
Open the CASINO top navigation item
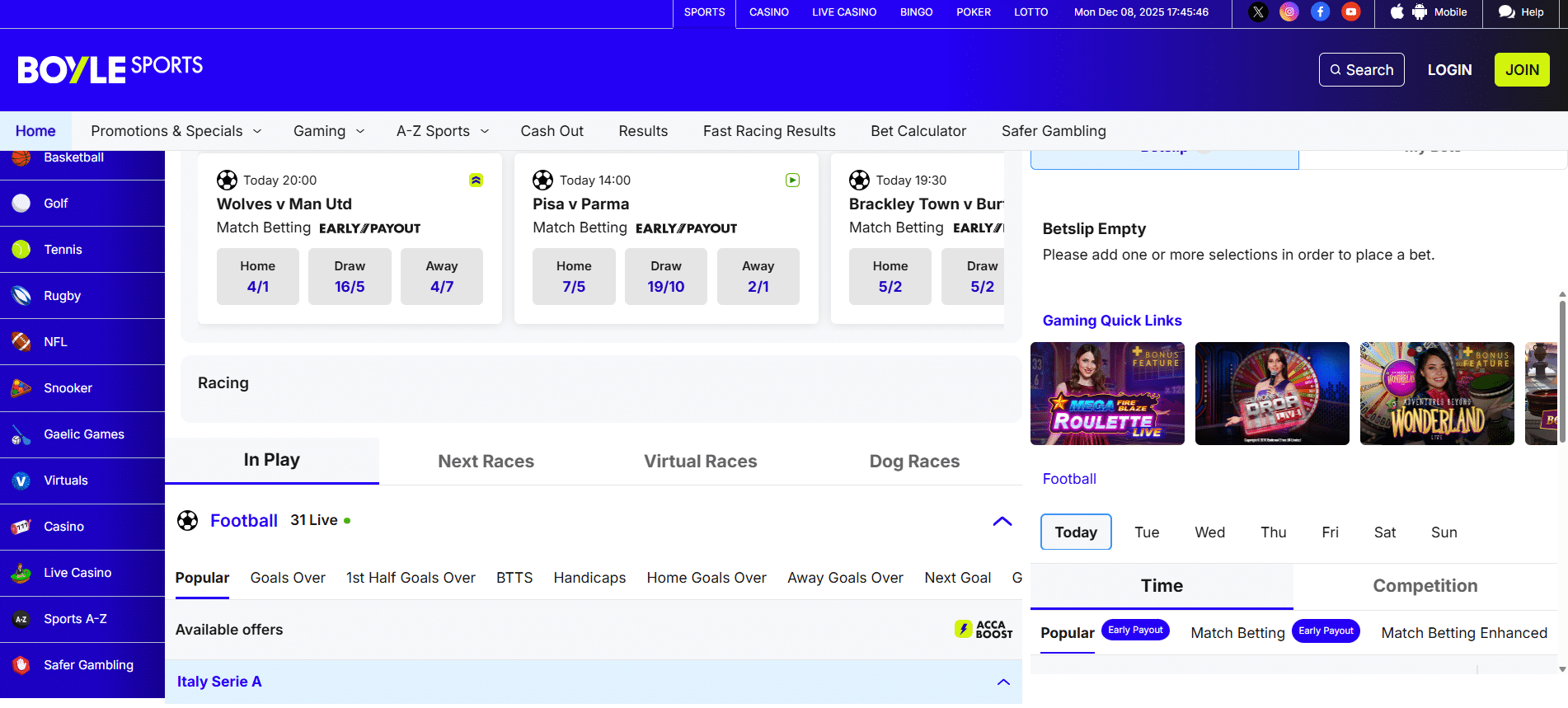(x=769, y=12)
